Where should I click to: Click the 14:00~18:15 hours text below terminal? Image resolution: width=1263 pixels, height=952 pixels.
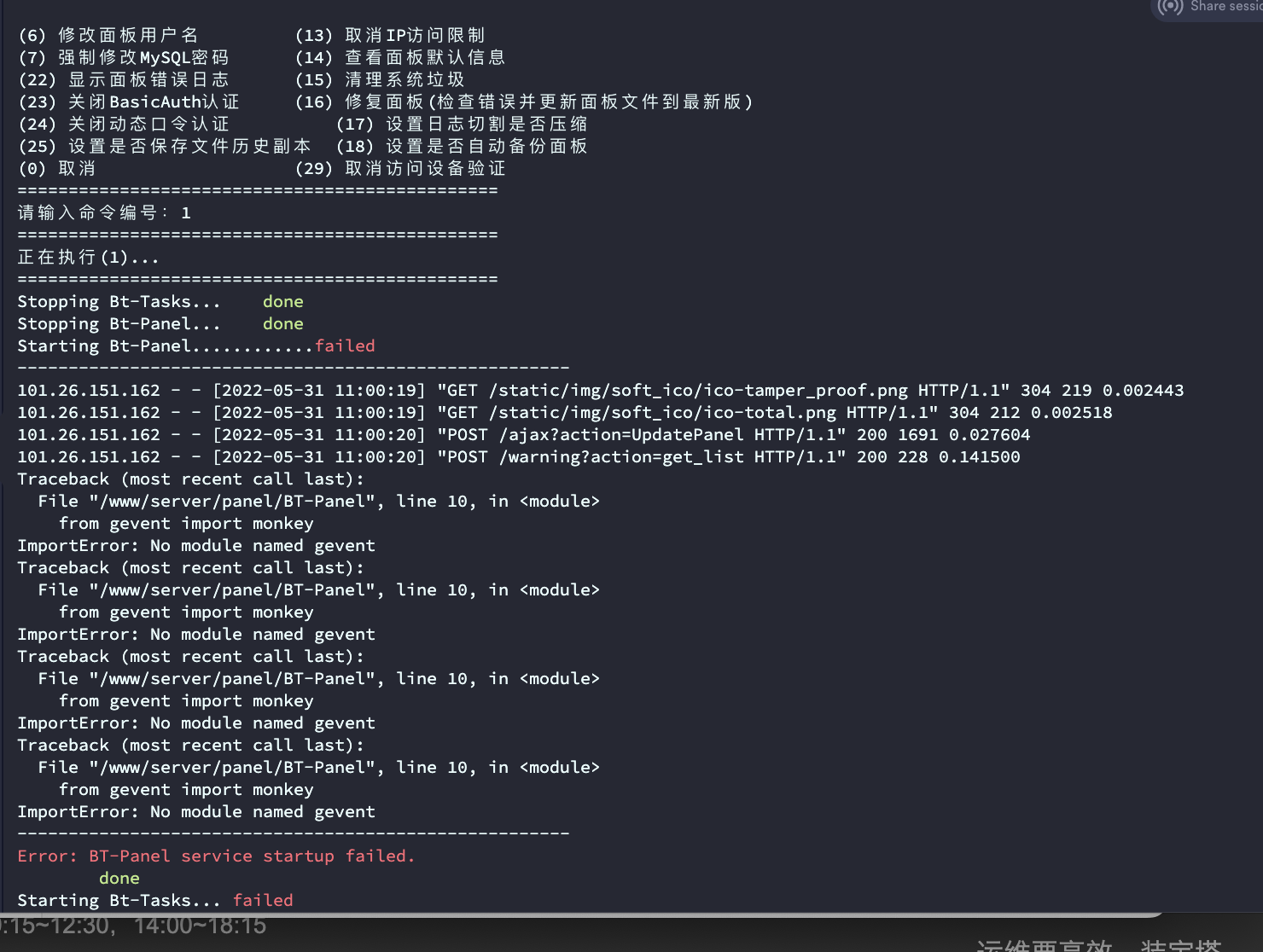200,926
